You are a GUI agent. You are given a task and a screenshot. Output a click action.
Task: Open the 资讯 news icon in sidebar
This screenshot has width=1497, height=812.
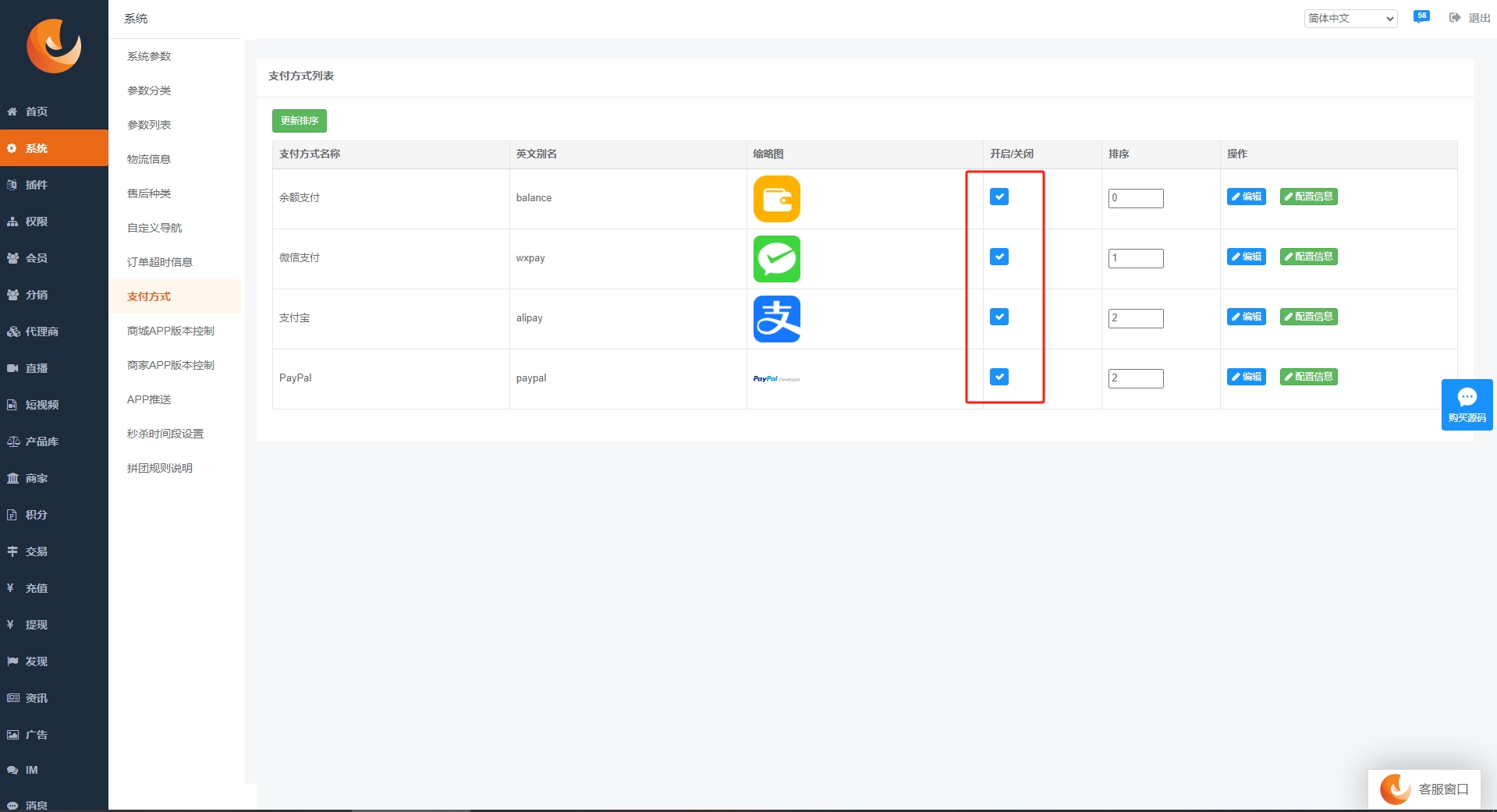pyautogui.click(x=12, y=698)
